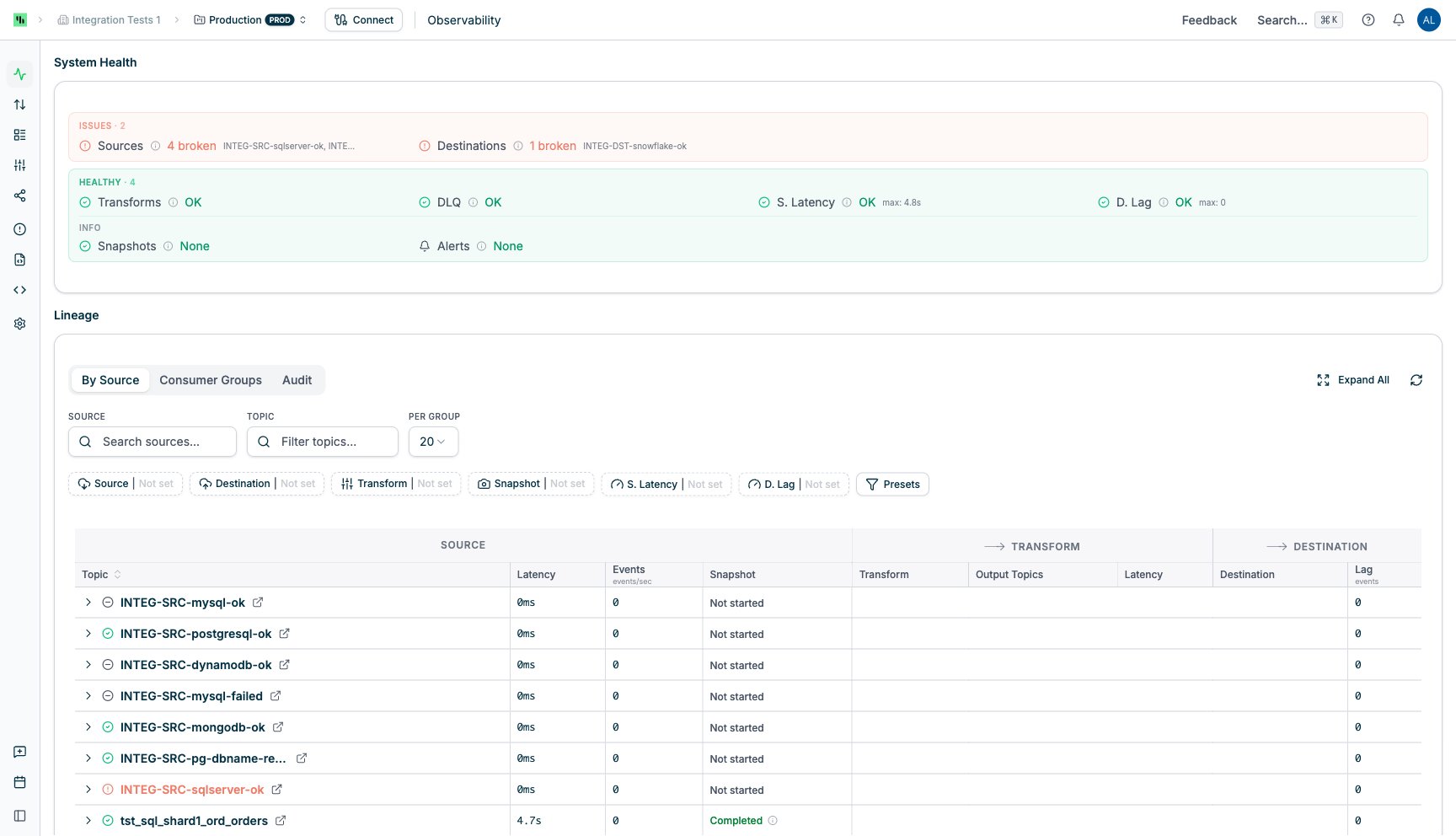Screen dimensions: 1456x836
Task: Open external link for INTEG-SRC-postgresql-ok
Action: click(285, 634)
